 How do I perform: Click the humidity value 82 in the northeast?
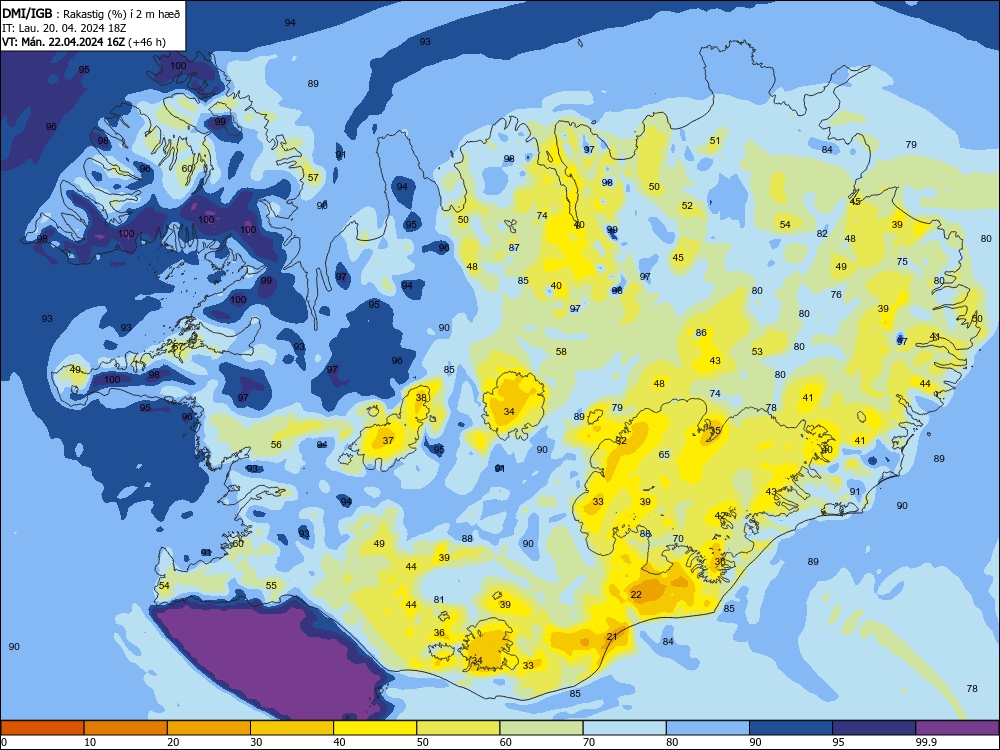822,233
